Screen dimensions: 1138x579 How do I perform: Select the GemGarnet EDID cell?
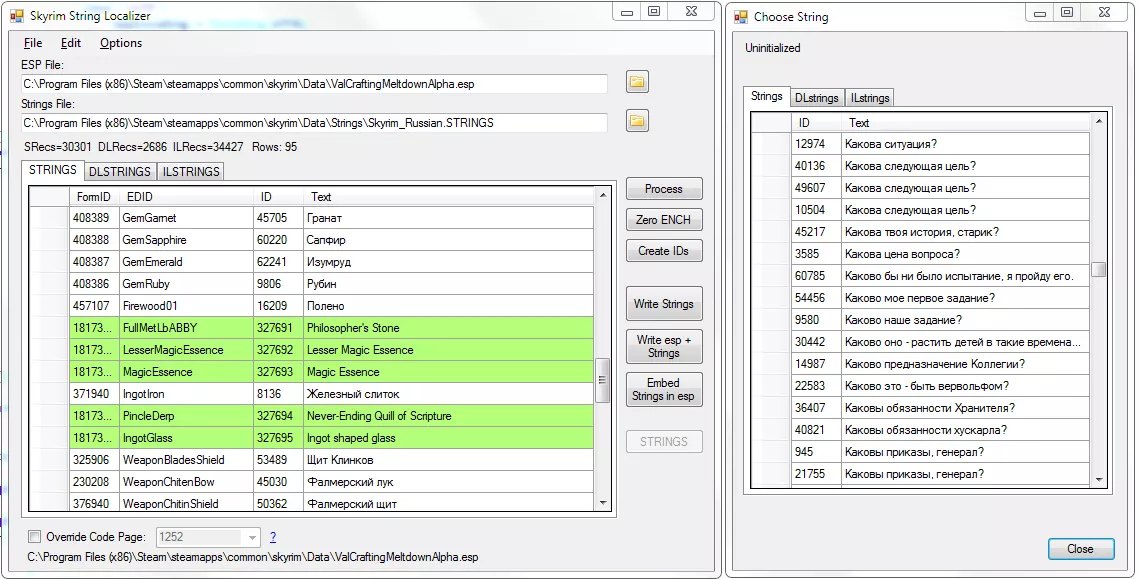coord(187,218)
